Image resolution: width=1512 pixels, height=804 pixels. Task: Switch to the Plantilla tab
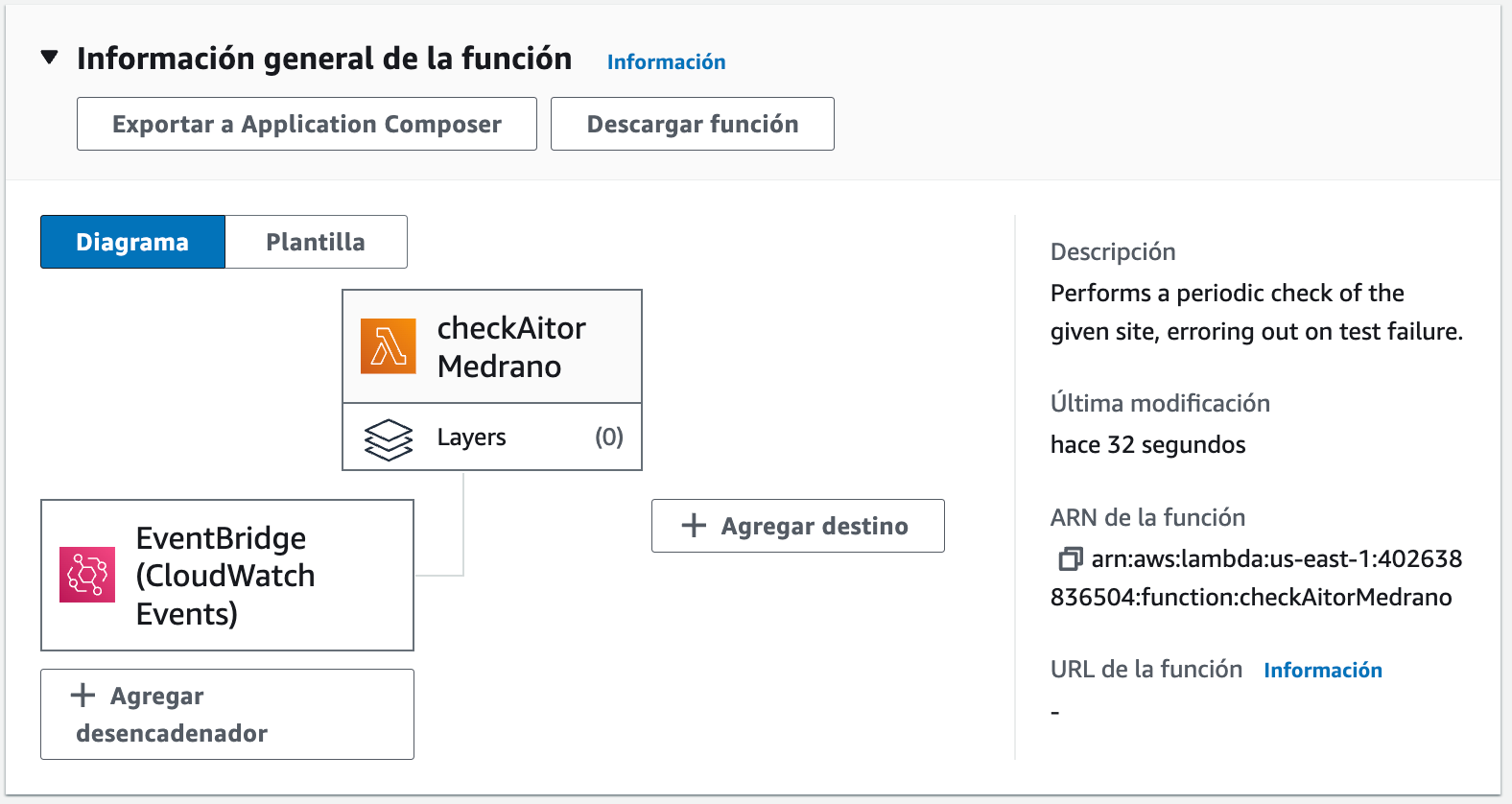pos(316,242)
